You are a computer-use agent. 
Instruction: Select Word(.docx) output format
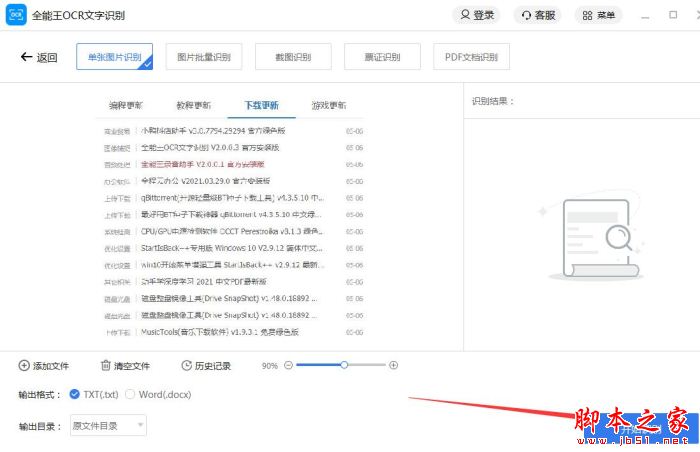point(130,394)
